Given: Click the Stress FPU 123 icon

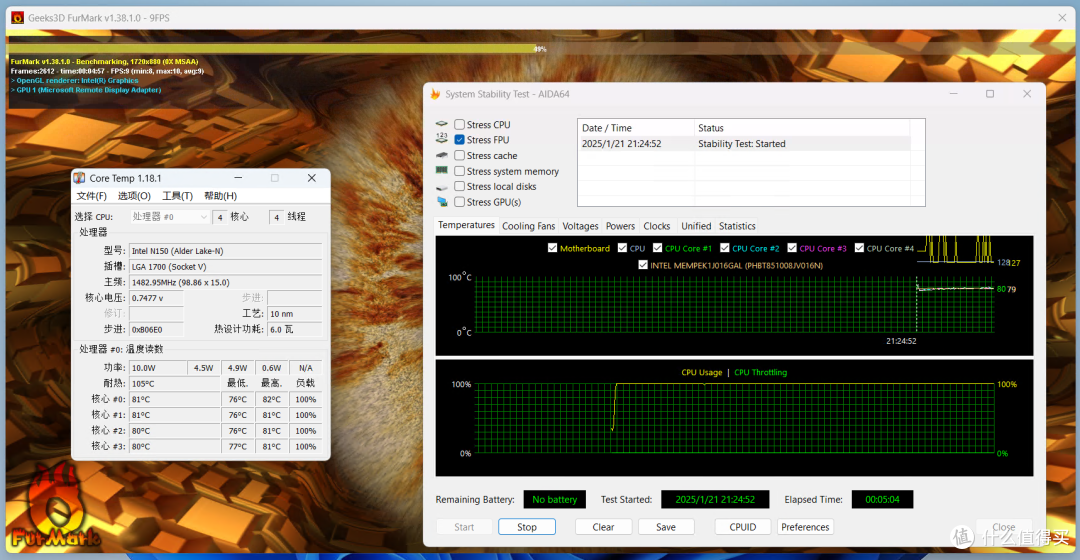Looking at the screenshot, I should [x=442, y=139].
